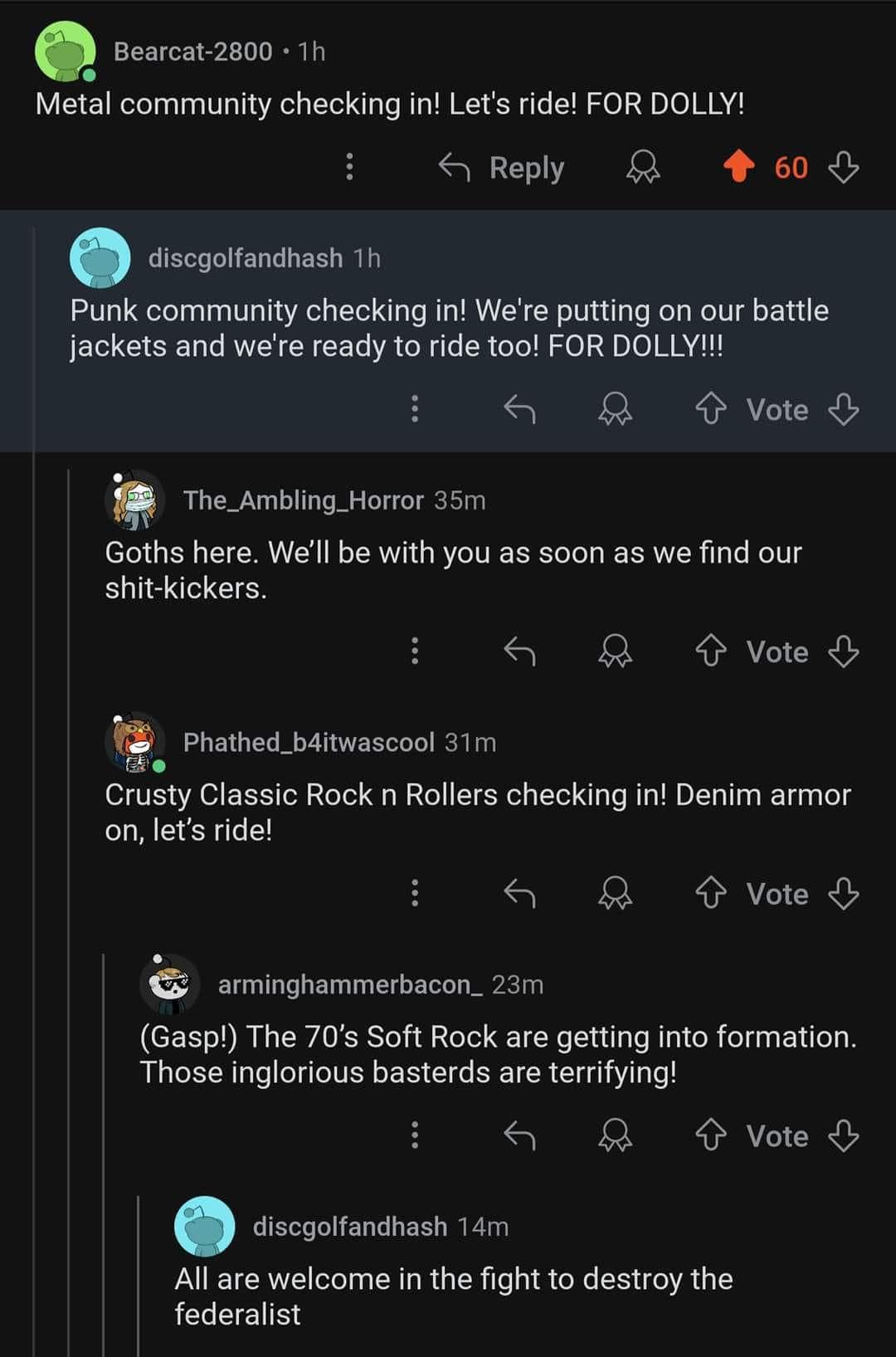Screen dimensions: 896x1357
Task: Give award to Bearcat-2800's comment
Action: coord(642,168)
